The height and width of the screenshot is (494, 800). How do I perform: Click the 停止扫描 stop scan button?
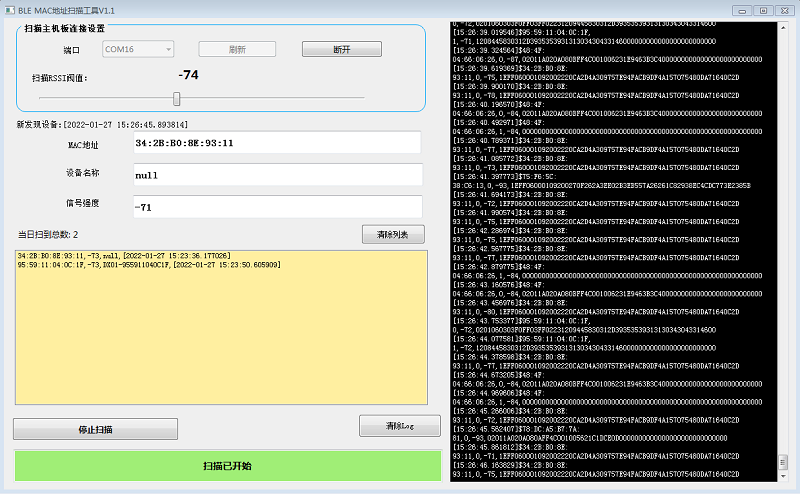pos(95,429)
